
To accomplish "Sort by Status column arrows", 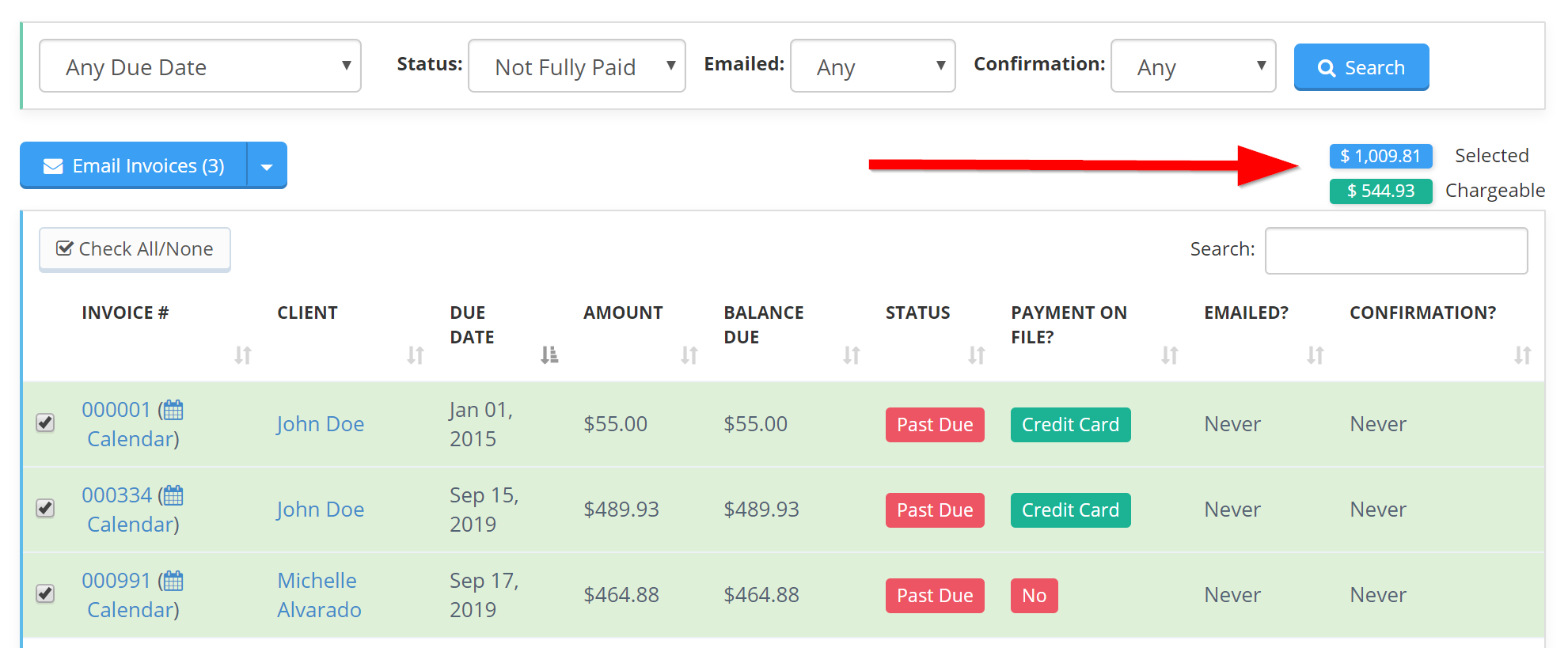I will point(977,355).
